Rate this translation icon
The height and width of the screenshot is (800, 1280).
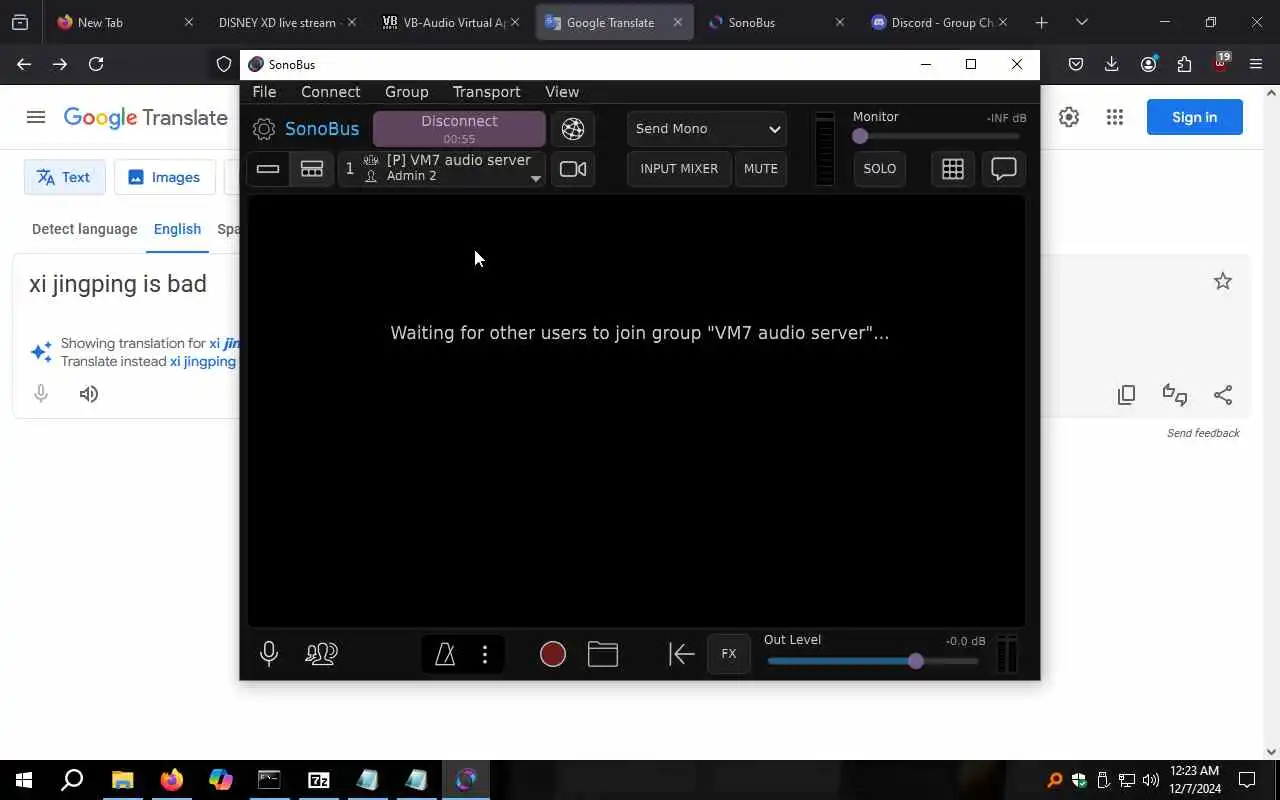pos(1175,395)
